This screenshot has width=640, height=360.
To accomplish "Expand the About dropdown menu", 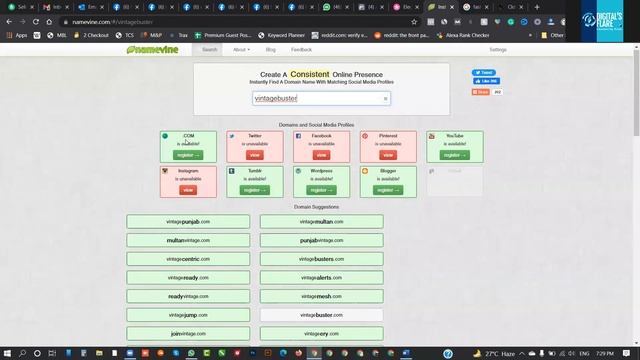I will click(x=241, y=50).
